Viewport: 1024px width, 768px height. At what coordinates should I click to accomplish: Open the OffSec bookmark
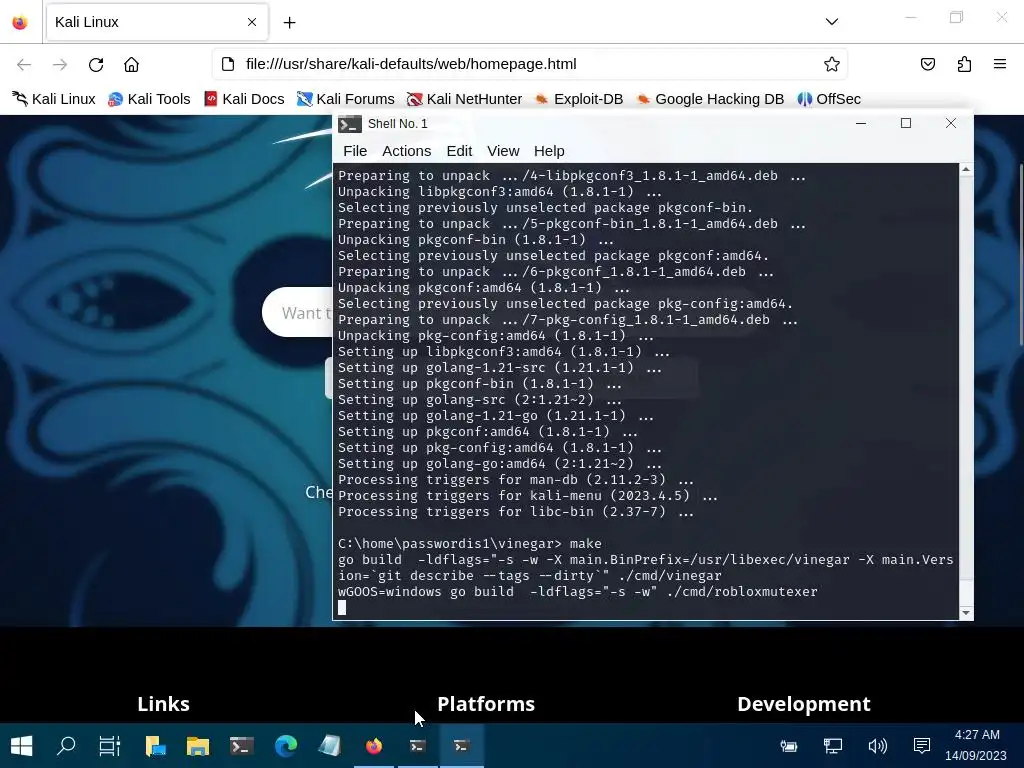coord(829,99)
